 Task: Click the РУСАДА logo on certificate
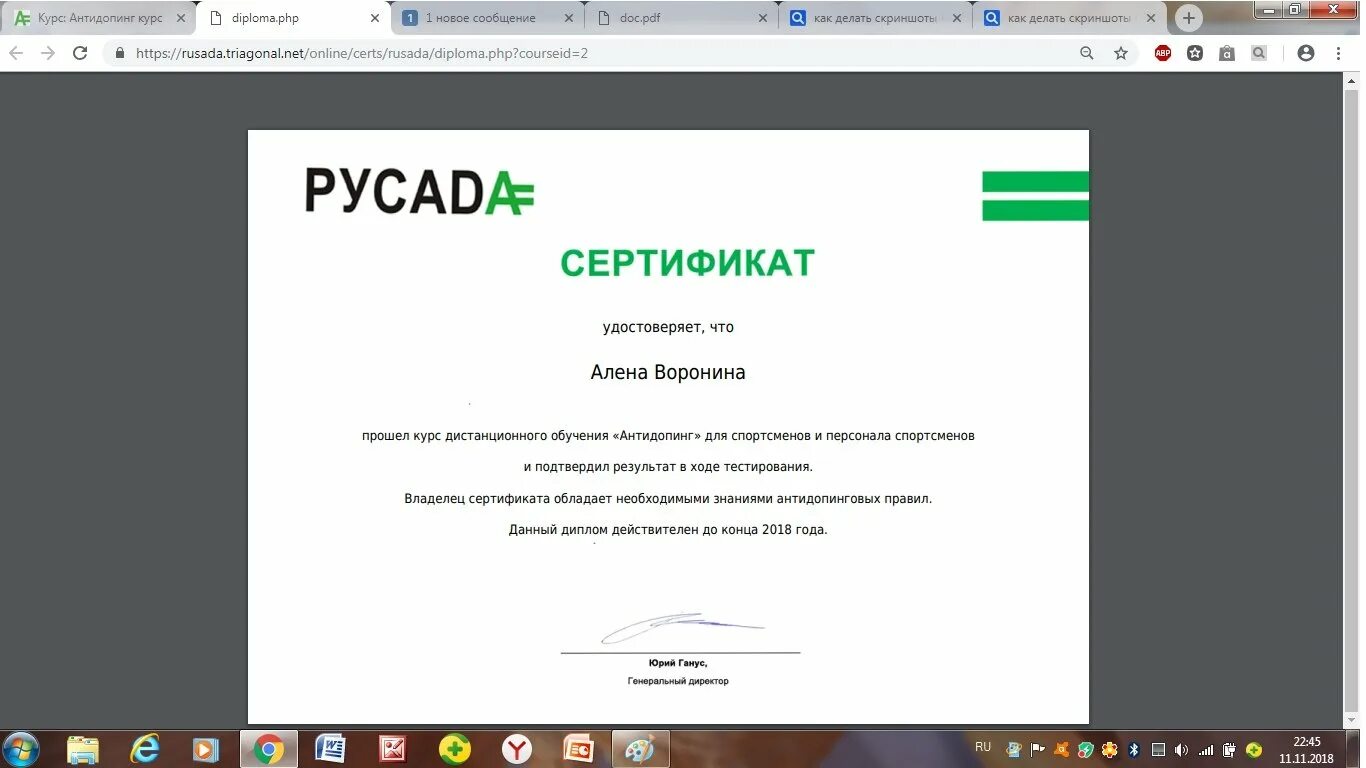(419, 191)
